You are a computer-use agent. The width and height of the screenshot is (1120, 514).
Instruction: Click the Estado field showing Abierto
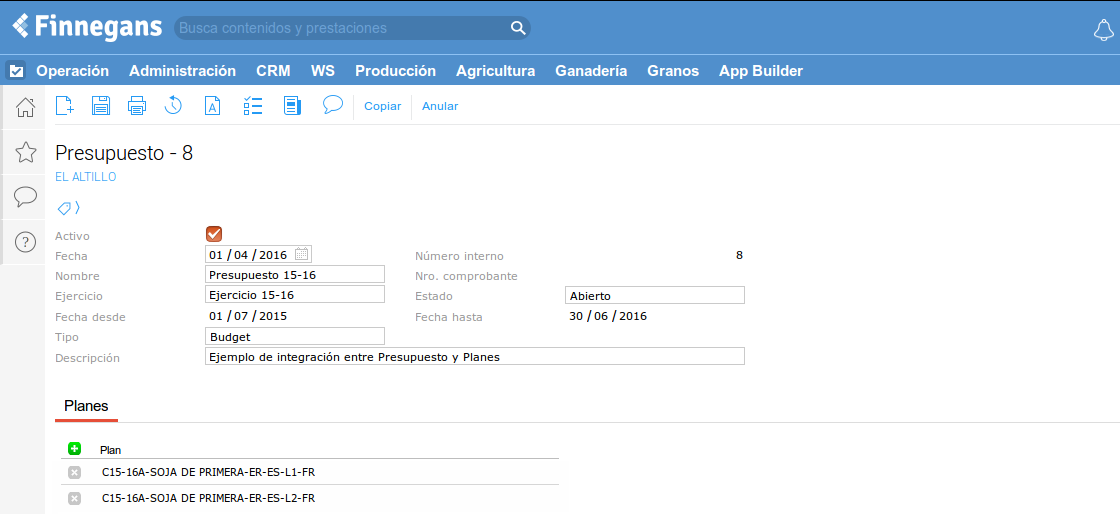(655, 295)
